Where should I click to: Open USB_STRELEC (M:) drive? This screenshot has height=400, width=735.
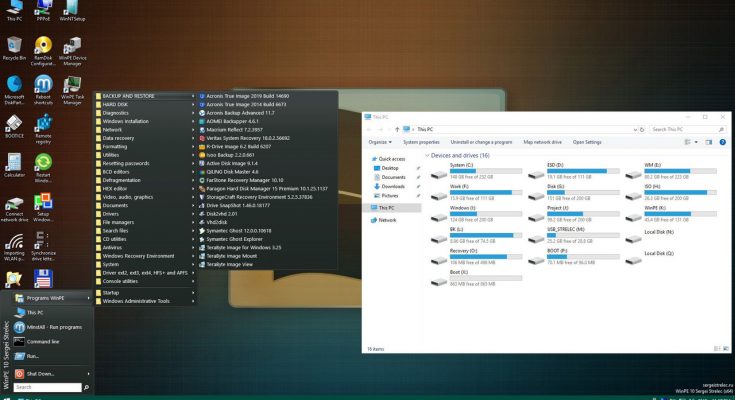573,235
